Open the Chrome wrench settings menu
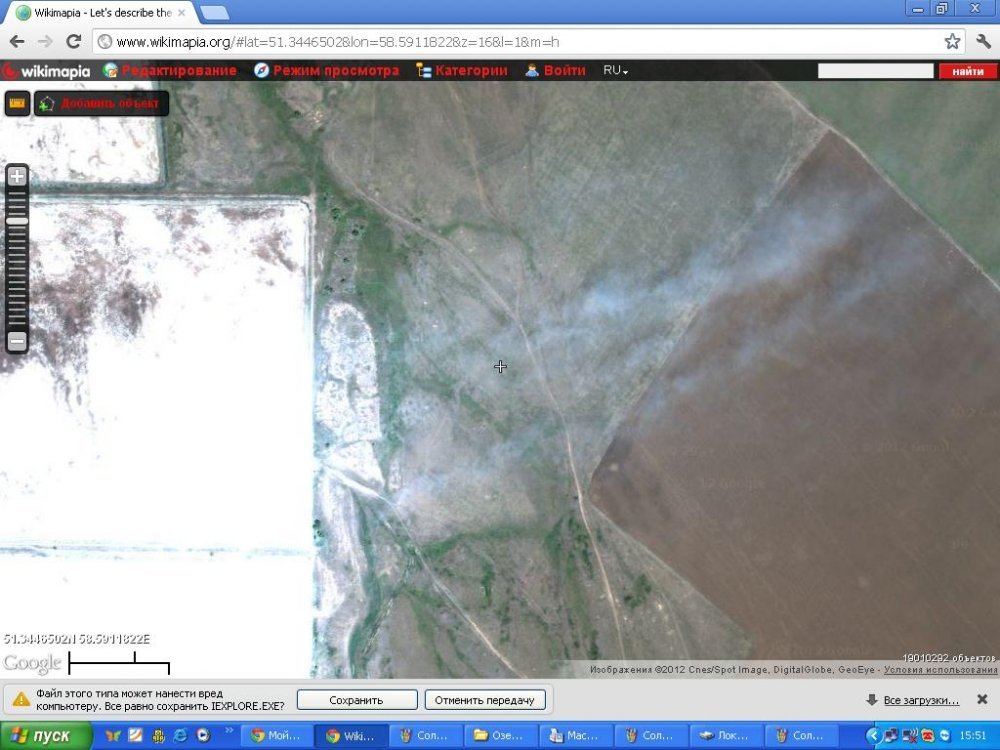Image resolution: width=1000 pixels, height=750 pixels. point(983,41)
